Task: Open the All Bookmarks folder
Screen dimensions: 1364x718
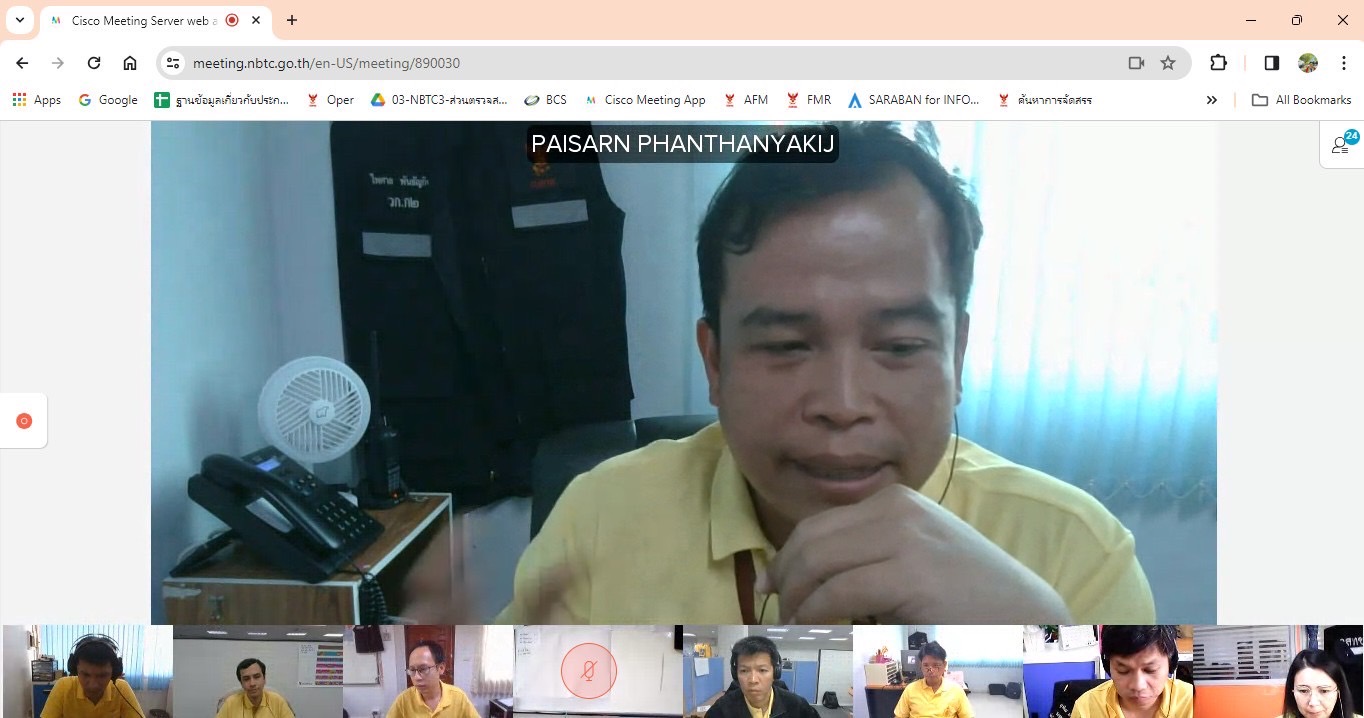Action: [x=1301, y=100]
